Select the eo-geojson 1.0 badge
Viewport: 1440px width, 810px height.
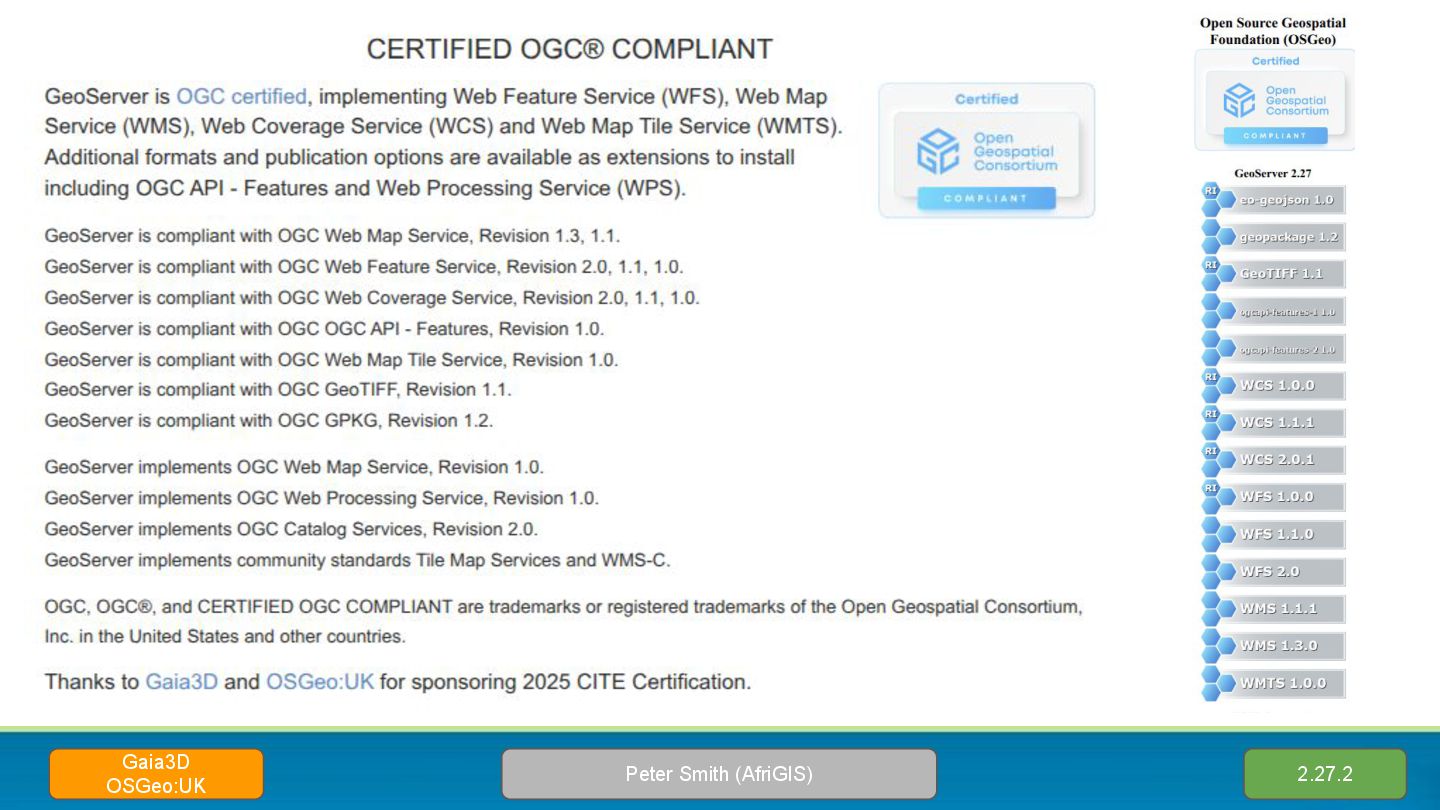(1273, 200)
